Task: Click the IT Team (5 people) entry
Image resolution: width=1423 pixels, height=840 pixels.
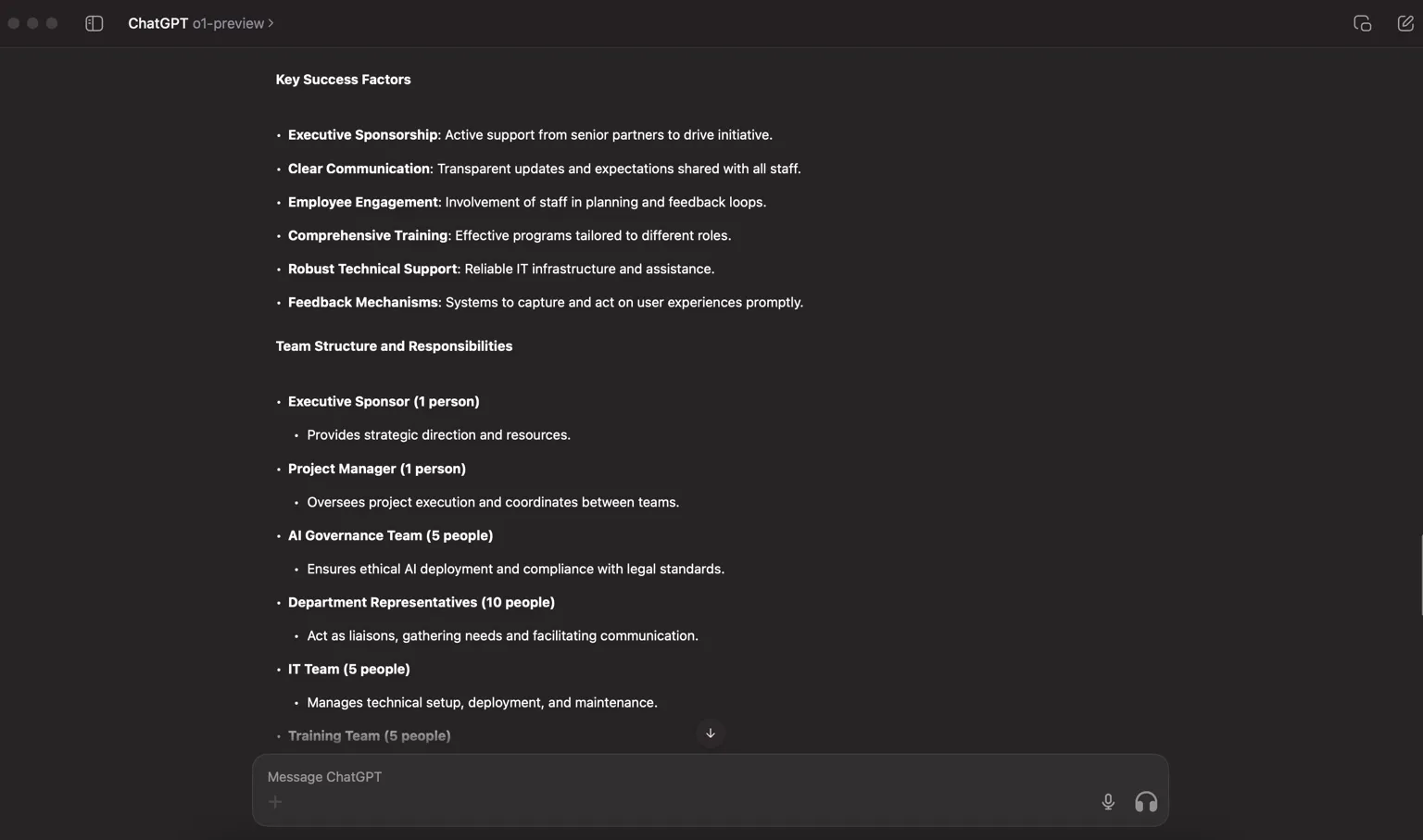Action: pos(348,669)
